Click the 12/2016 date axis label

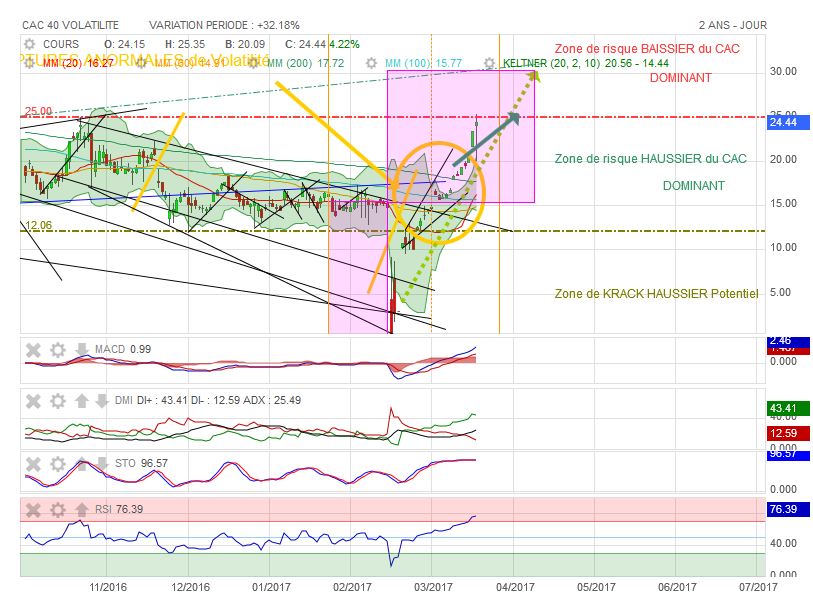click(x=190, y=587)
